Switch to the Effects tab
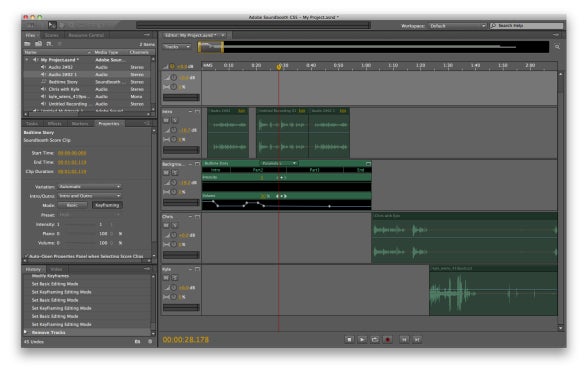Viewport: 586px width, 373px height. [x=55, y=123]
